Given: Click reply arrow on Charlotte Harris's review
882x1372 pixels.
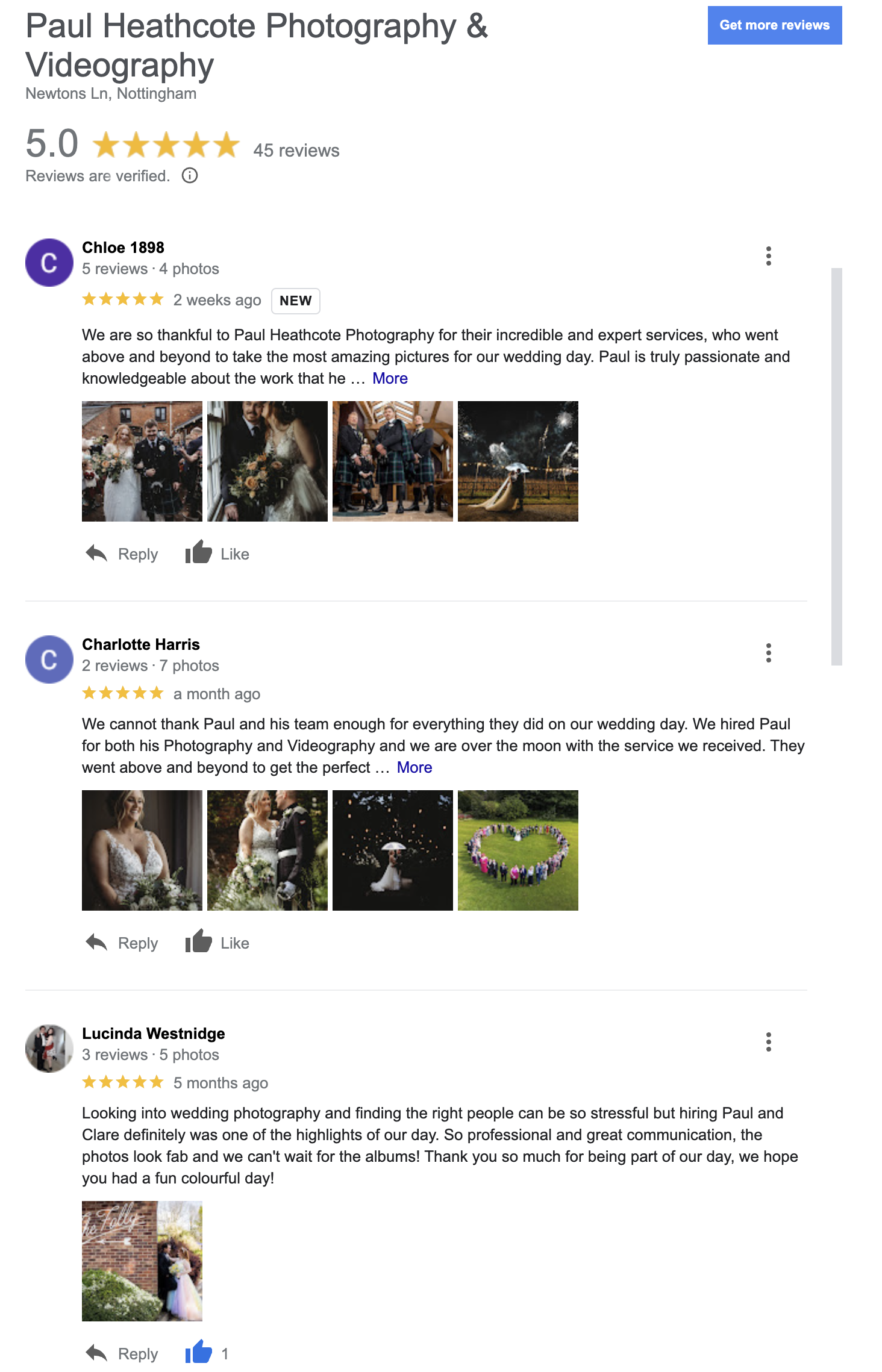Looking at the screenshot, I should 96,942.
